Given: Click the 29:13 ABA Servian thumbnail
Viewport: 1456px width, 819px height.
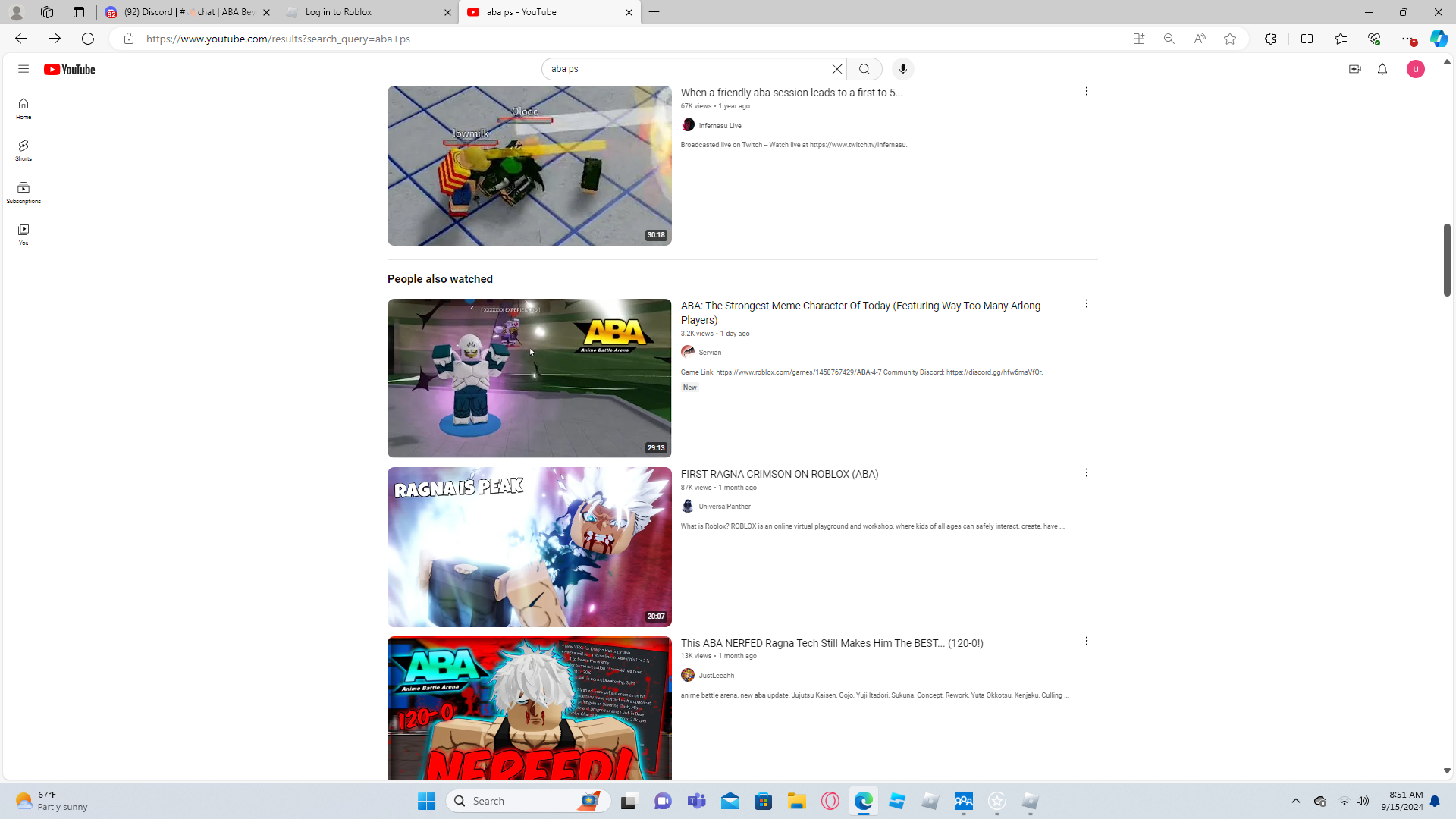Looking at the screenshot, I should point(529,378).
